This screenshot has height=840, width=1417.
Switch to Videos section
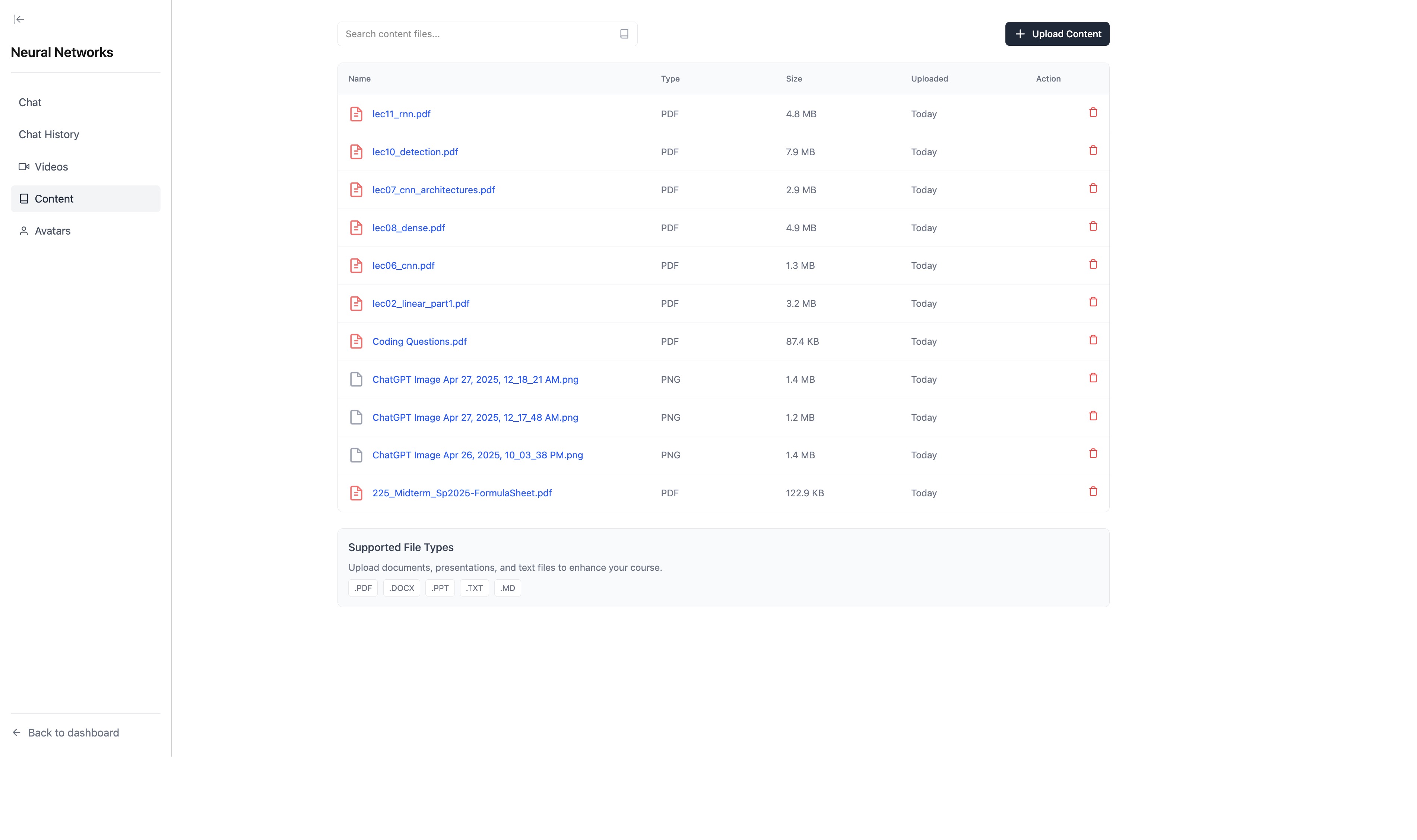tap(51, 167)
